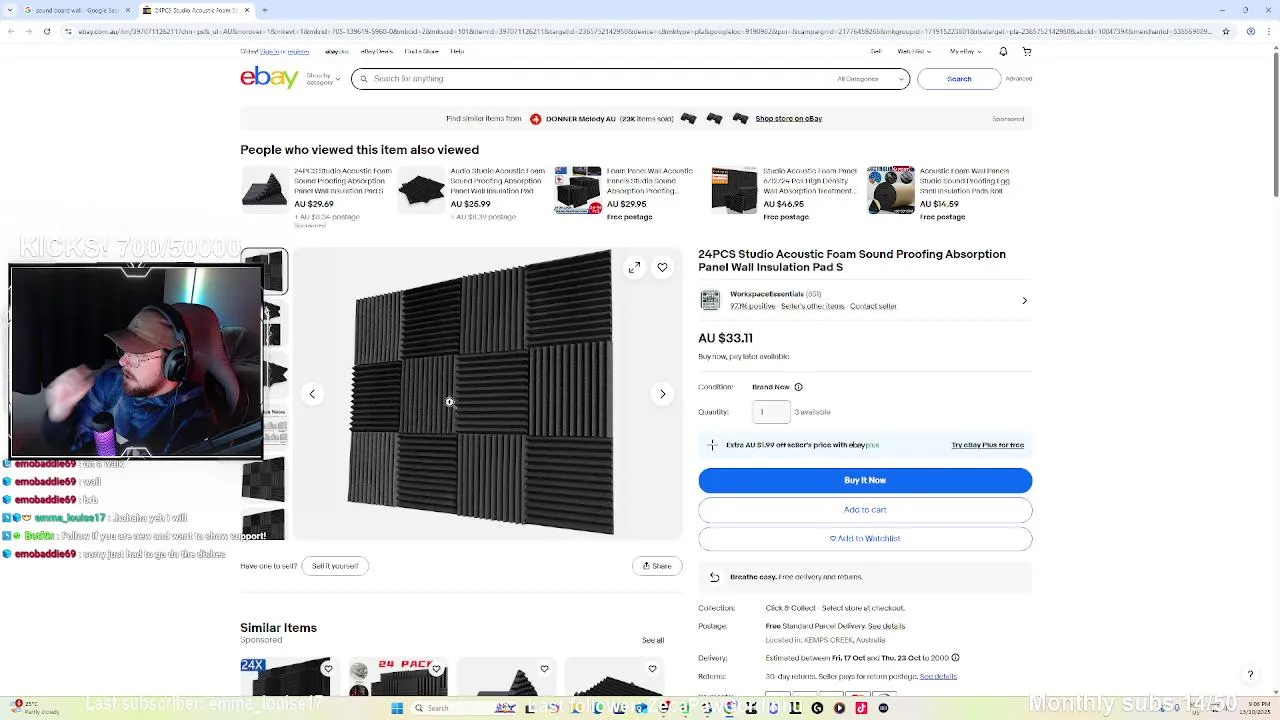
Task: Click the DONNER Melody AU store logo
Action: click(x=536, y=119)
